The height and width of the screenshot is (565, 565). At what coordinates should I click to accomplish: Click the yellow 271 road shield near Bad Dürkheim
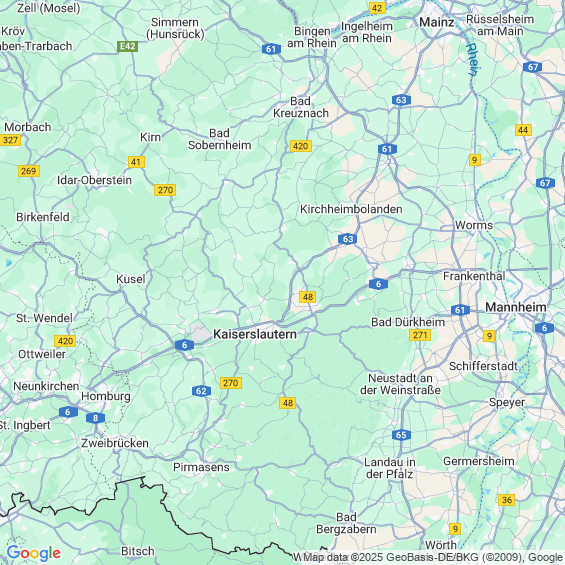click(x=420, y=335)
